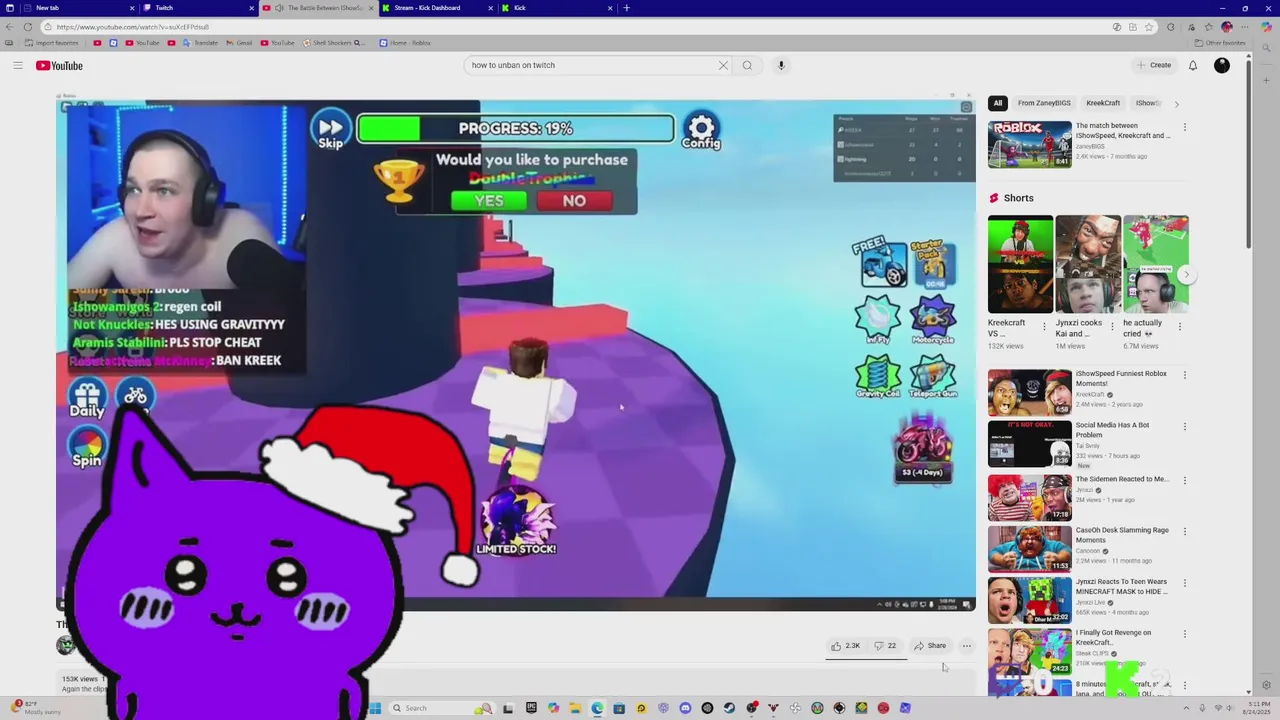Dislike the video with thumbs down
The height and width of the screenshot is (720, 1280).
(x=885, y=646)
